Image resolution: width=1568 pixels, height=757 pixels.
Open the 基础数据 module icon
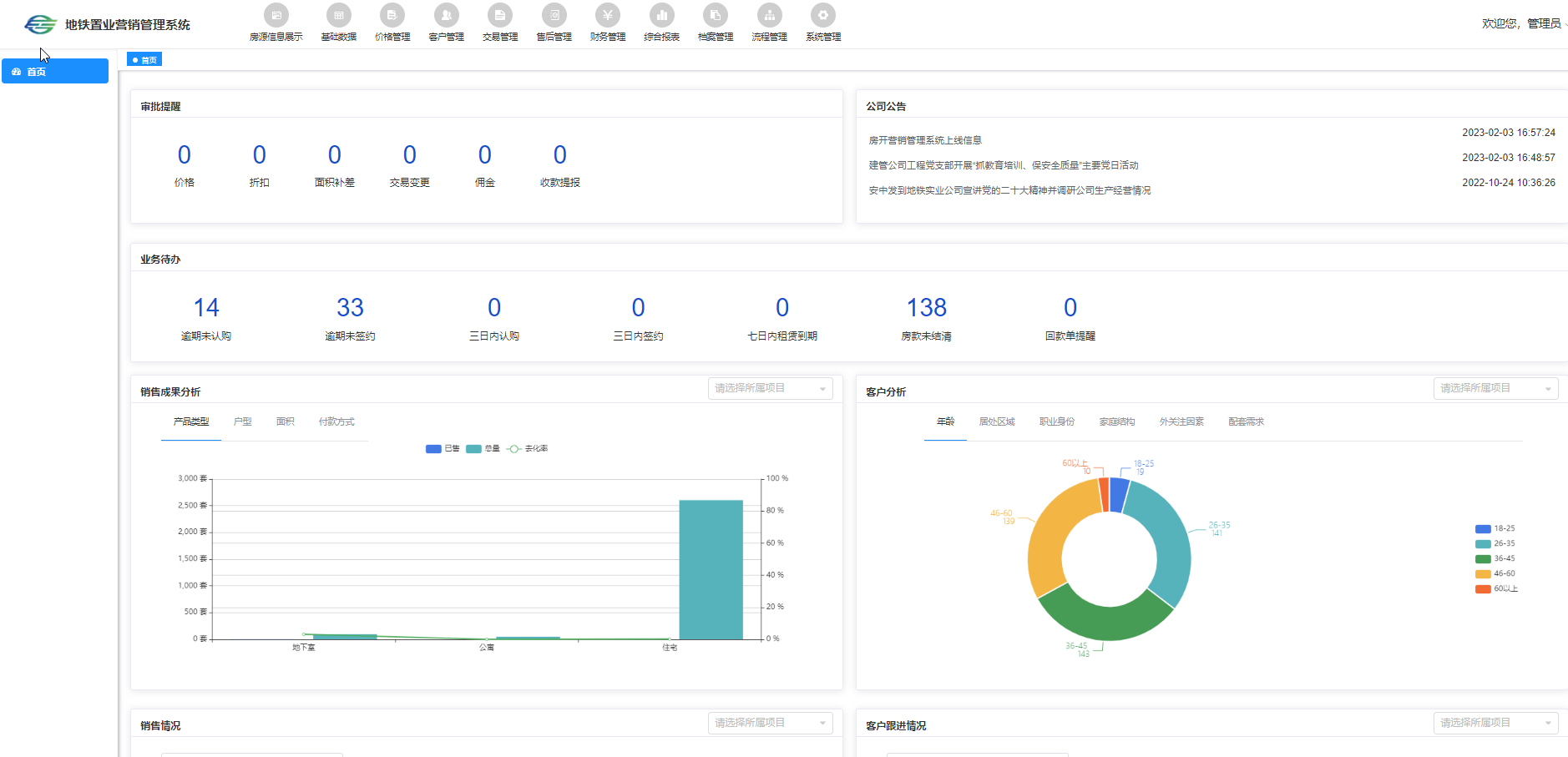click(338, 15)
